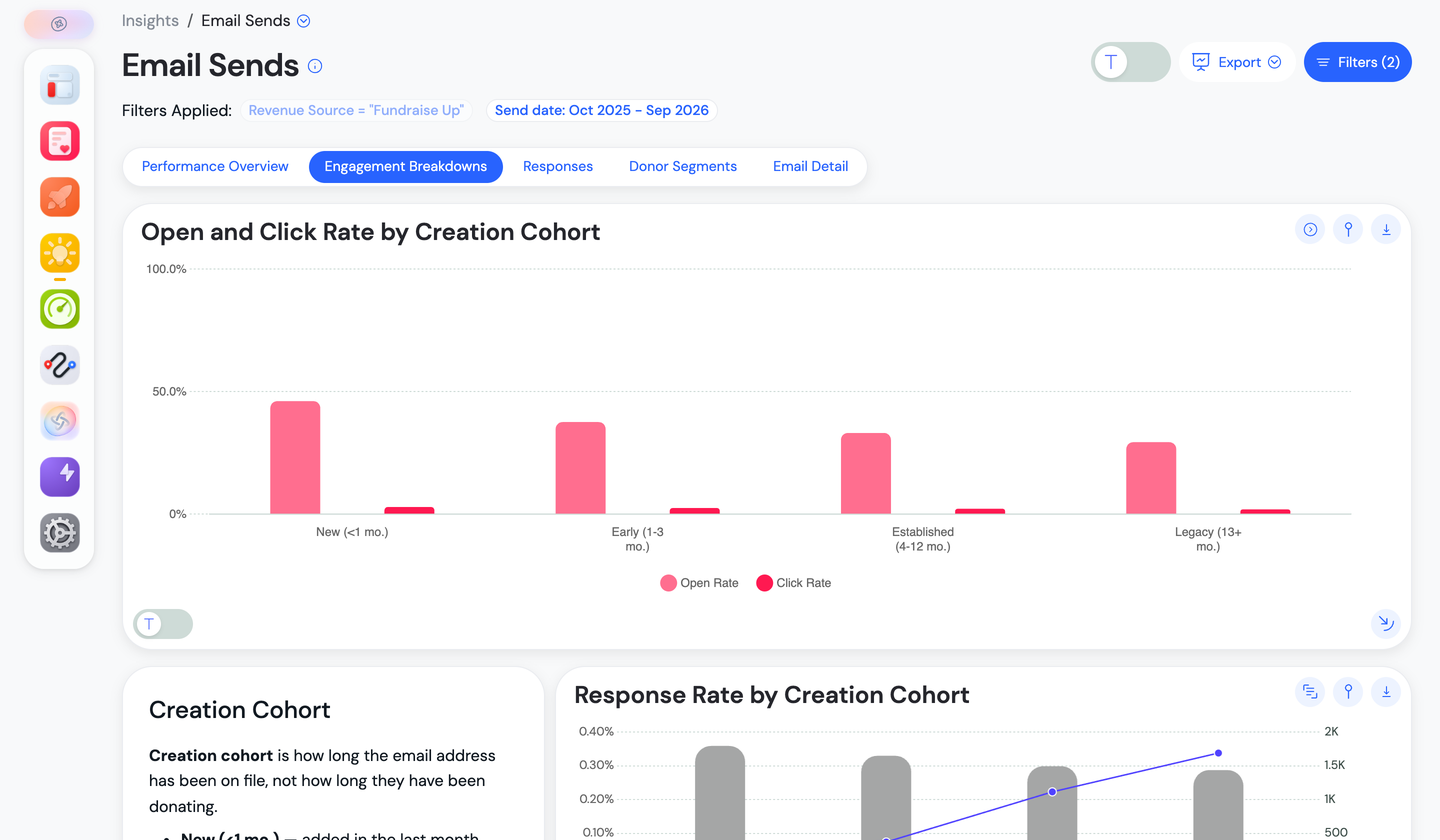Open the Donor Segments tab

tap(683, 167)
